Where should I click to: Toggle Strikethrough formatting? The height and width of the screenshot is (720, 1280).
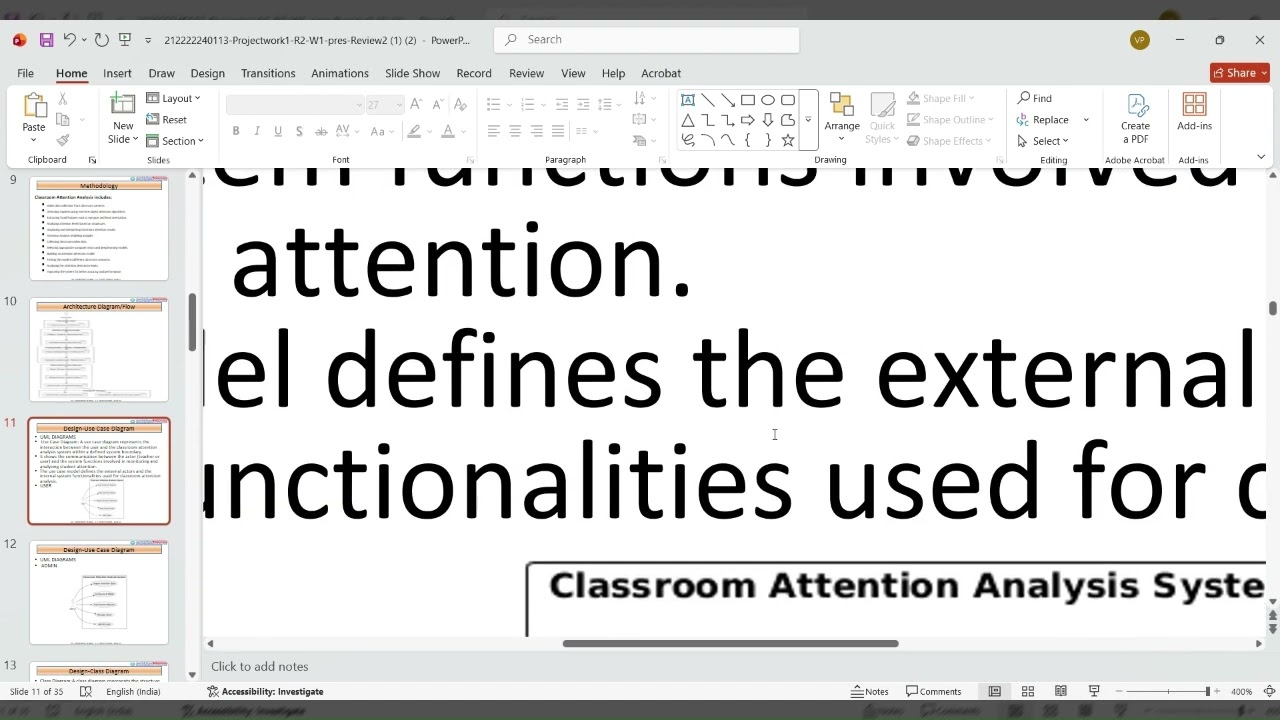321,131
